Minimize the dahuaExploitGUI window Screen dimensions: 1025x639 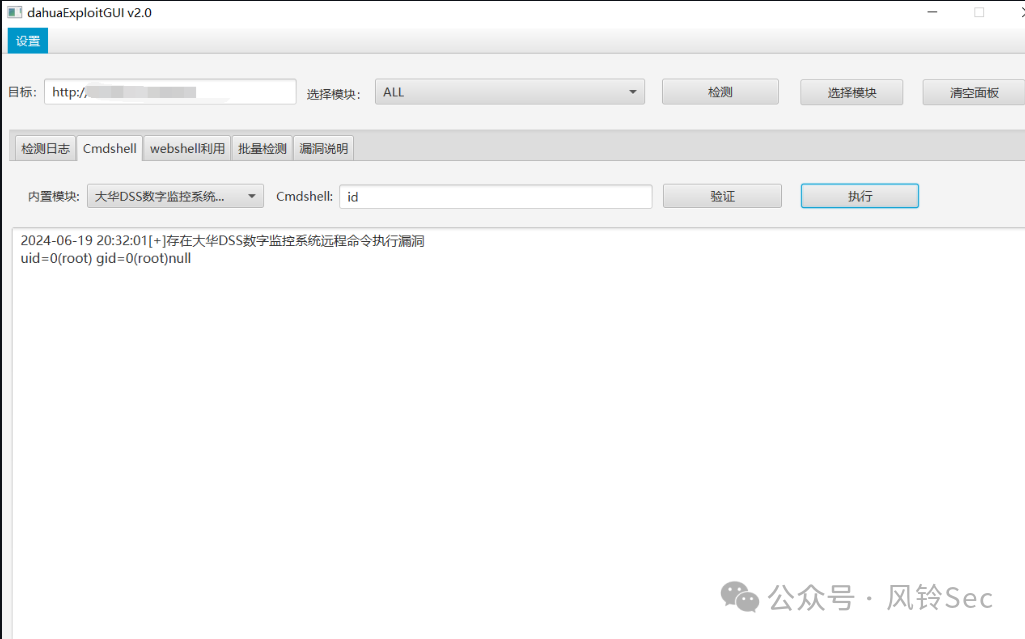(932, 12)
